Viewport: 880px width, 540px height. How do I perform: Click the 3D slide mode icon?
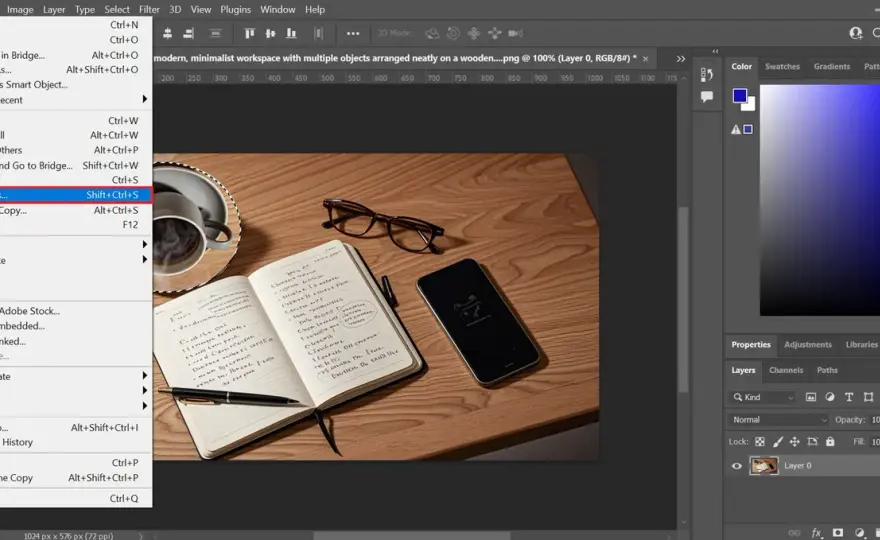point(494,34)
